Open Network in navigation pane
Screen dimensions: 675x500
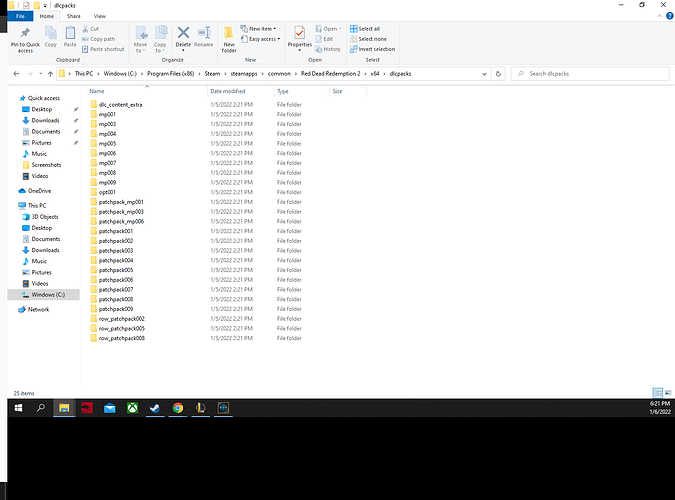(x=38, y=309)
